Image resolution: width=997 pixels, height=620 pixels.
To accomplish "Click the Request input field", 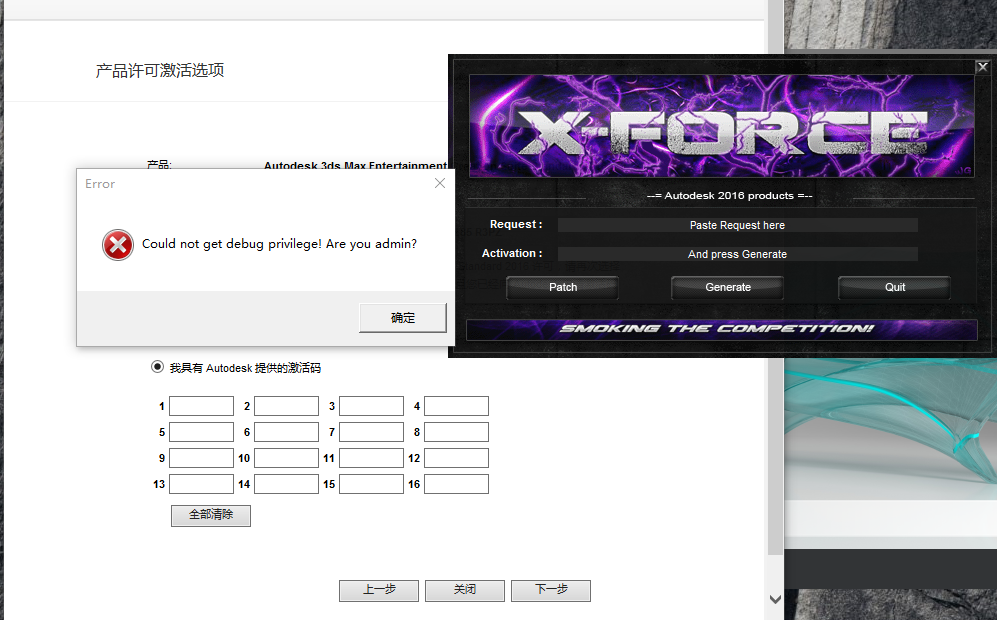I will click(738, 225).
